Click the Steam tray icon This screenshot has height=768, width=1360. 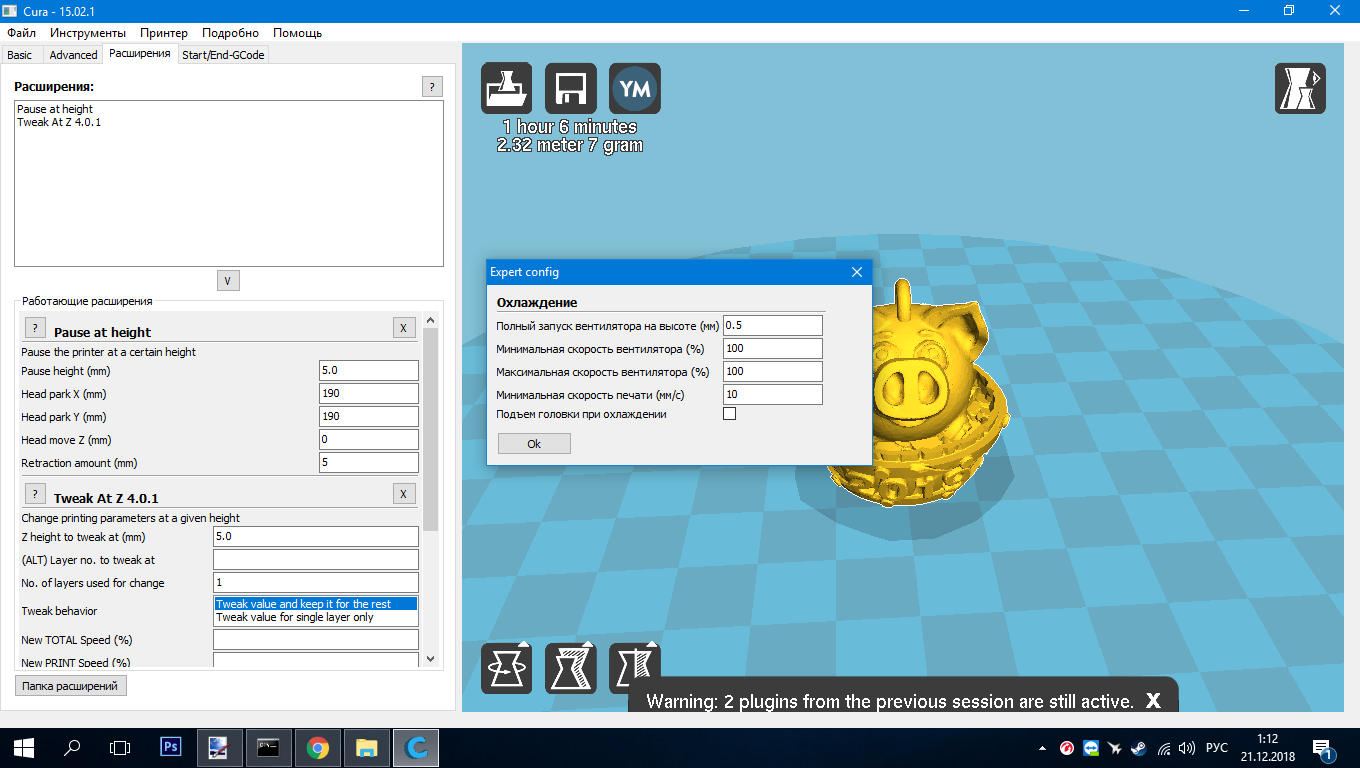(x=1139, y=748)
